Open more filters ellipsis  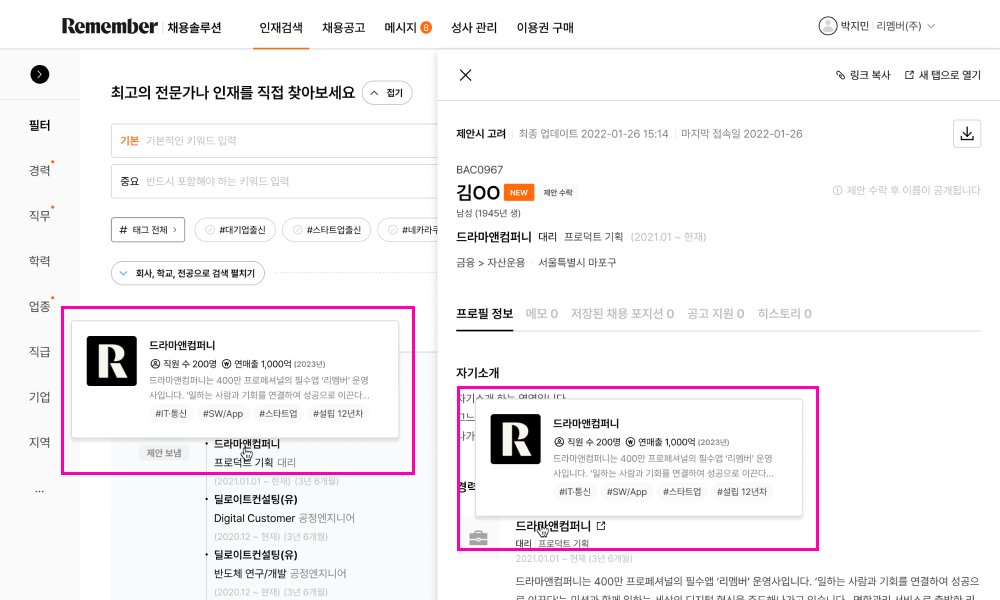[x=40, y=491]
